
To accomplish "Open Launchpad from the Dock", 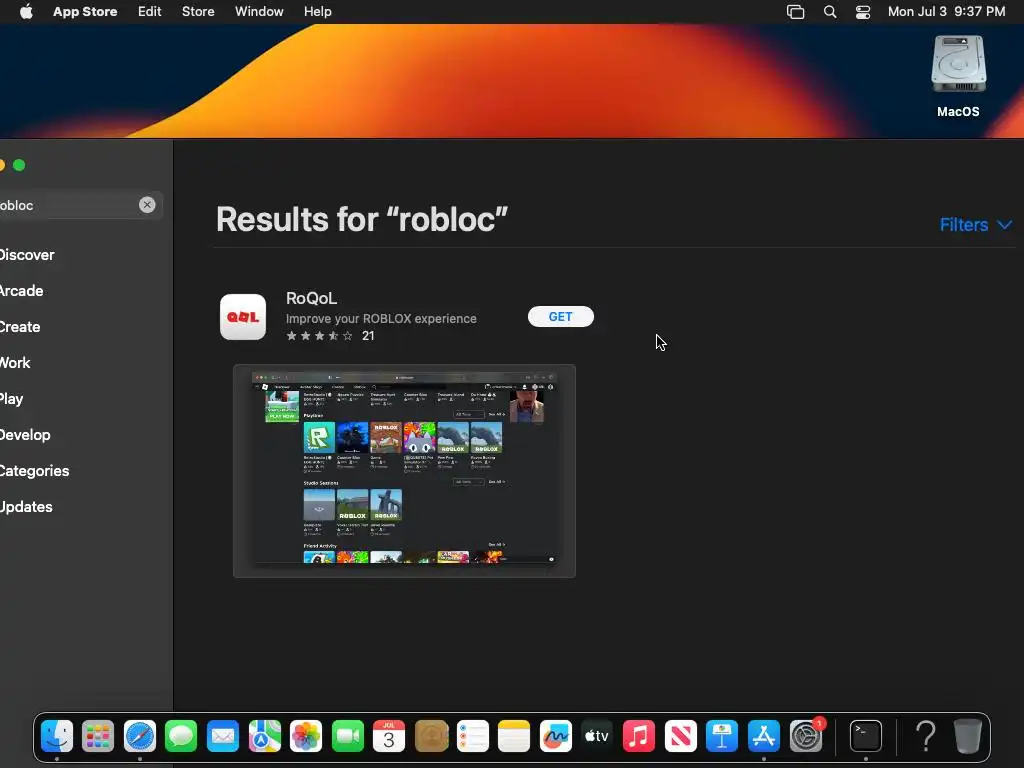I will [x=98, y=736].
